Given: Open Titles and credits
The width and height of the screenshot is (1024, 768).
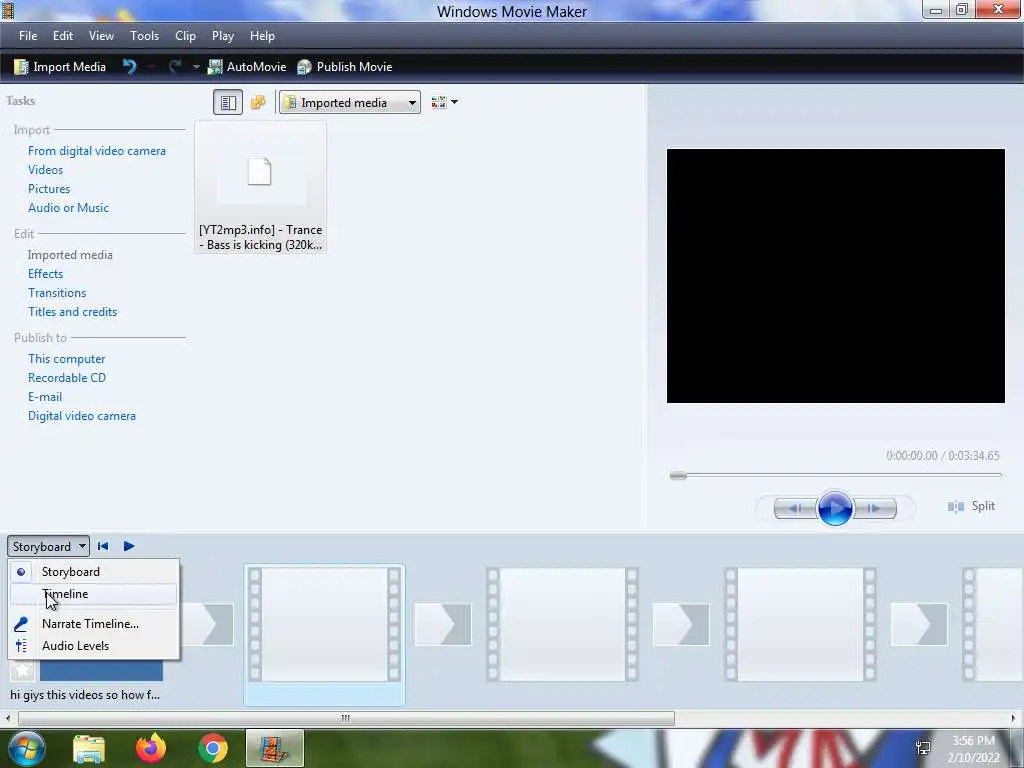Looking at the screenshot, I should [72, 312].
